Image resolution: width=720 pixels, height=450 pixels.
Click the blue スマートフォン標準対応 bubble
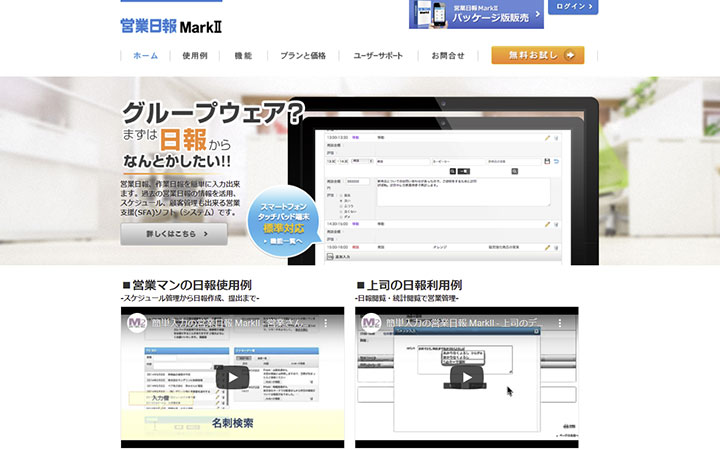283,221
